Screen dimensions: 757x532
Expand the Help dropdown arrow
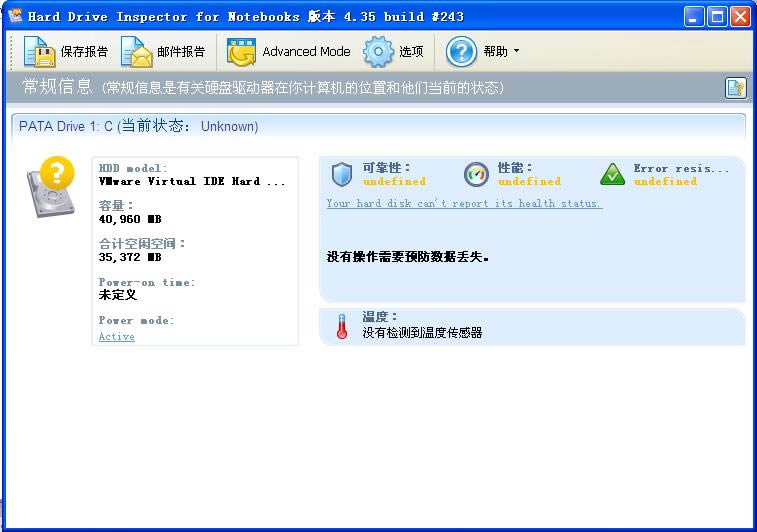tap(516, 51)
